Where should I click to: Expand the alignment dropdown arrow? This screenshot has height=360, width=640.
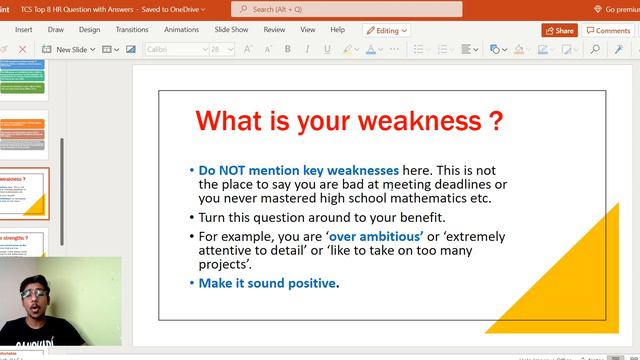[x=476, y=50]
